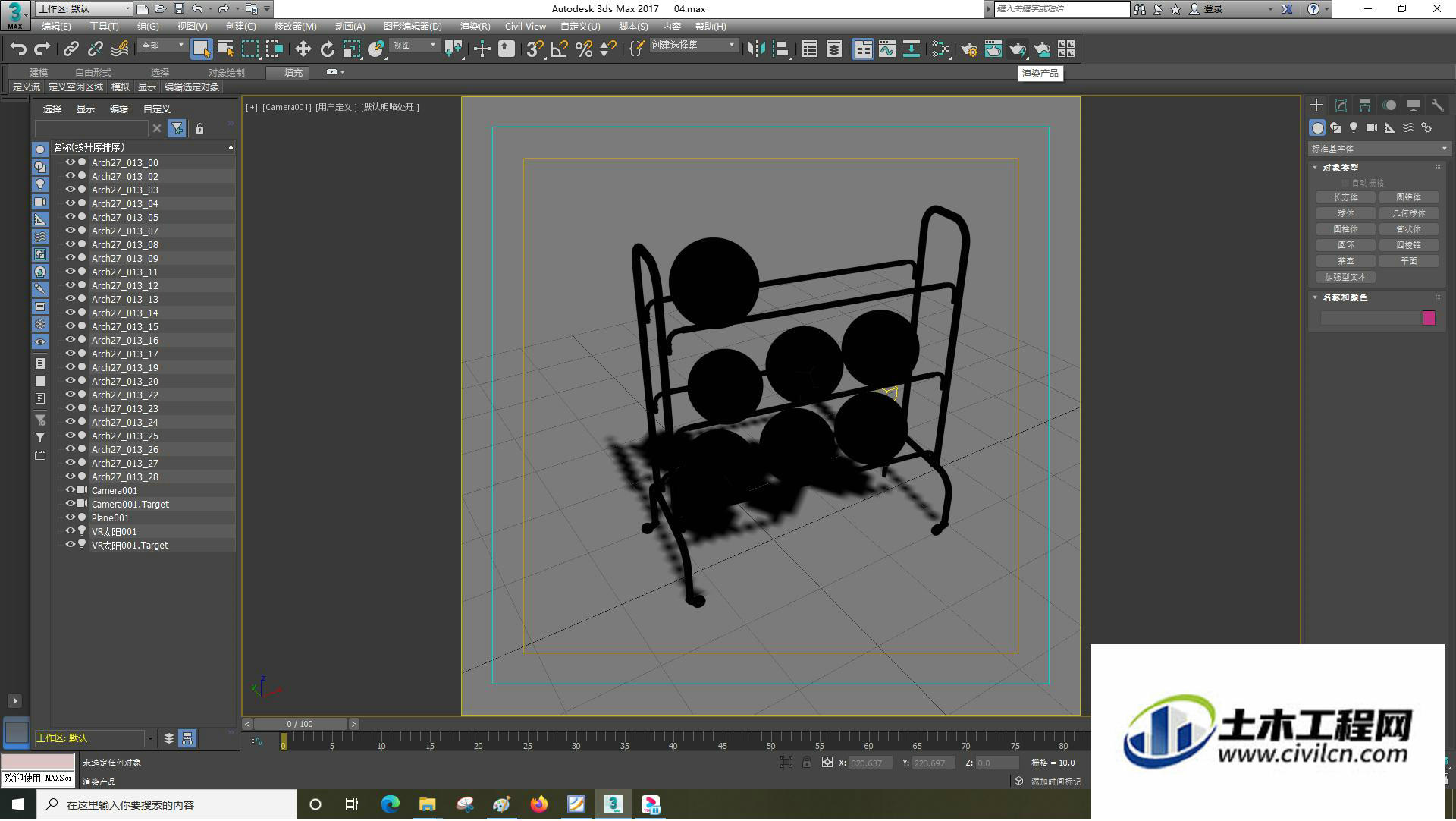Image resolution: width=1456 pixels, height=821 pixels.
Task: Click the scene explorer search field
Action: point(92,128)
